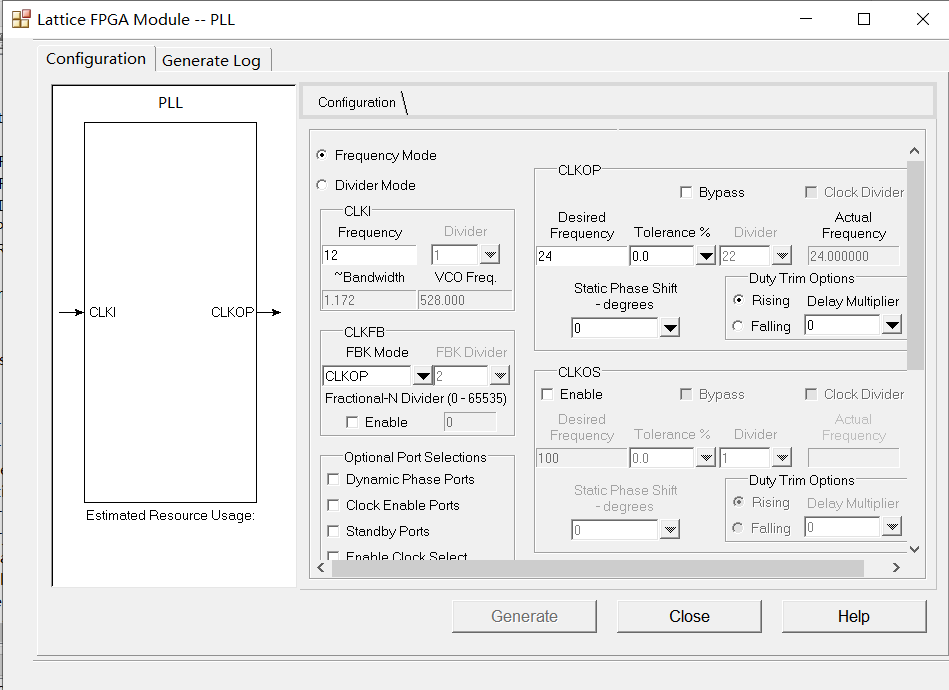Toggle the CLKOP Bypass checkbox
The image size is (949, 690).
pyautogui.click(x=686, y=192)
